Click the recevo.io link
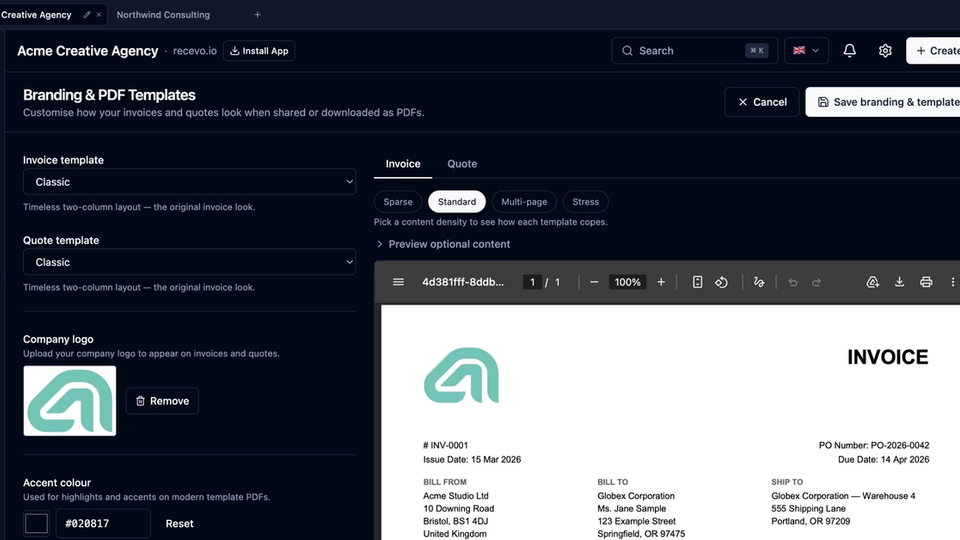This screenshot has height=540, width=960. point(195,51)
